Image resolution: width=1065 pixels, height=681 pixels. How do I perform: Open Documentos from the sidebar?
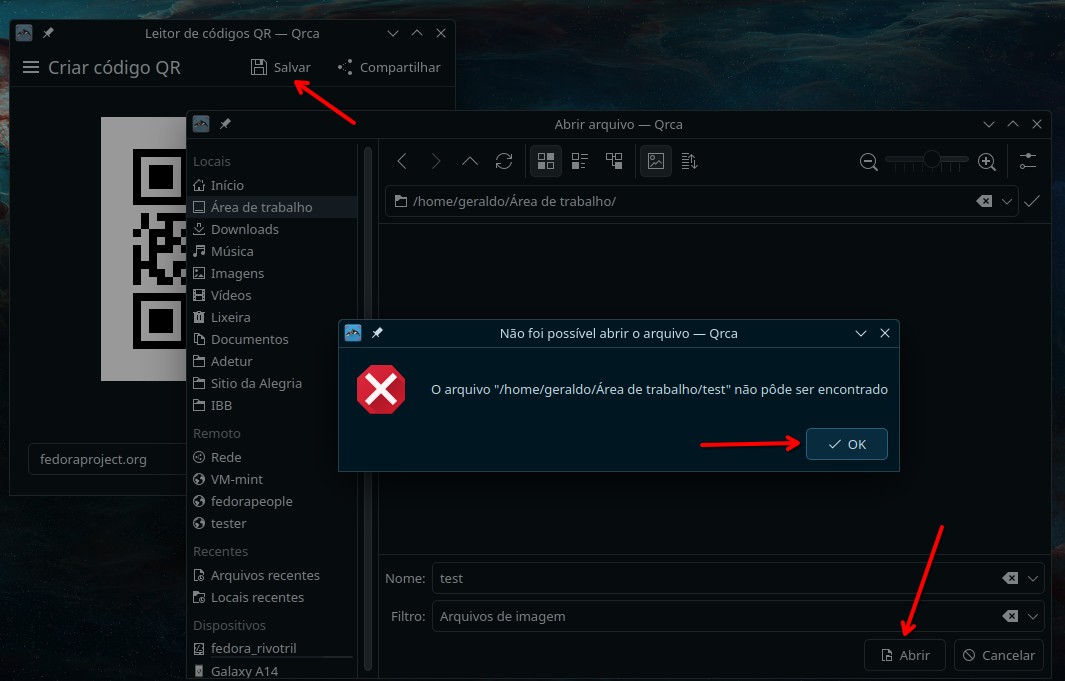272,339
